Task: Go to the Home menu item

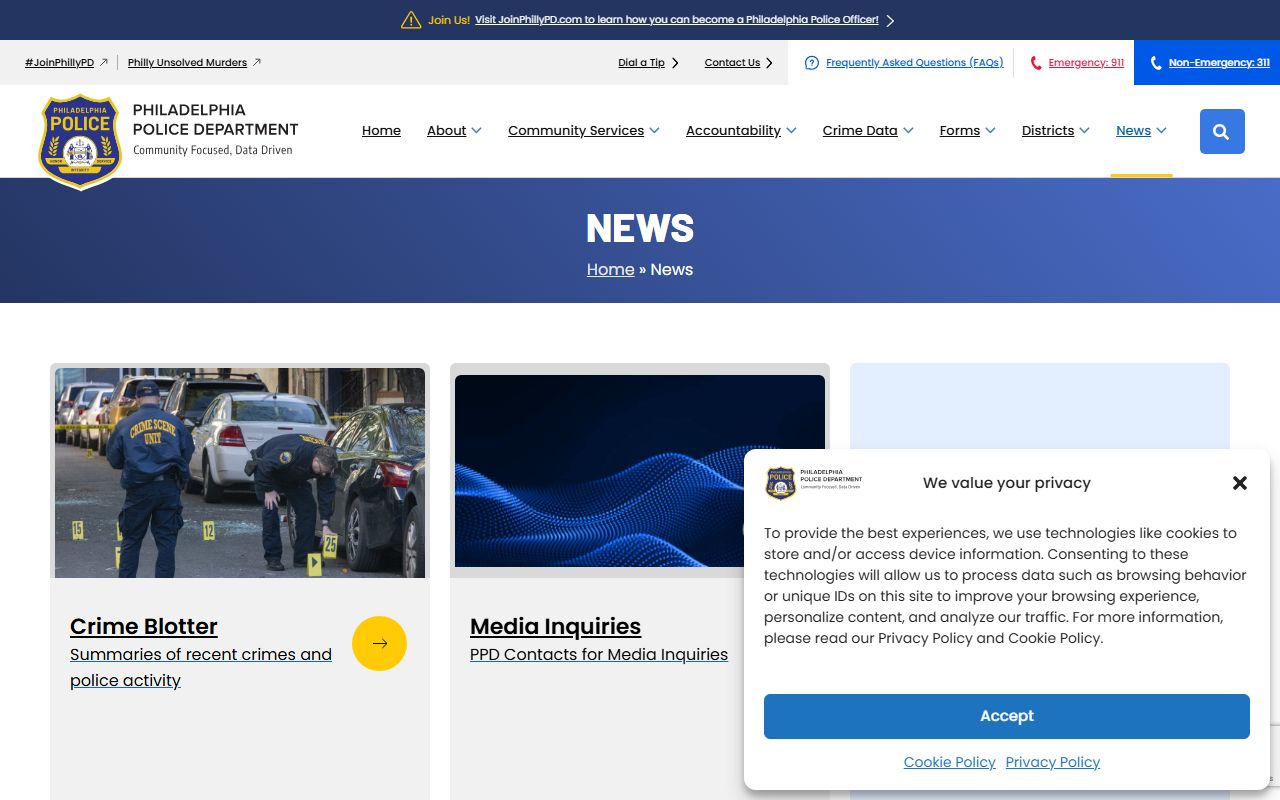Action: (x=381, y=131)
